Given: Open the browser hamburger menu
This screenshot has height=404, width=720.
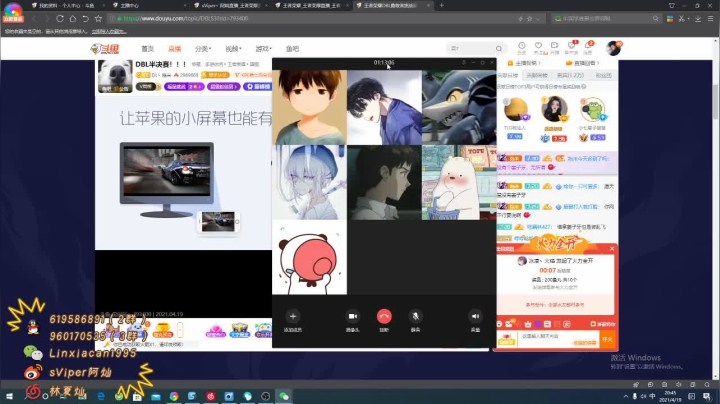Looking at the screenshot, I should tap(710, 18).
